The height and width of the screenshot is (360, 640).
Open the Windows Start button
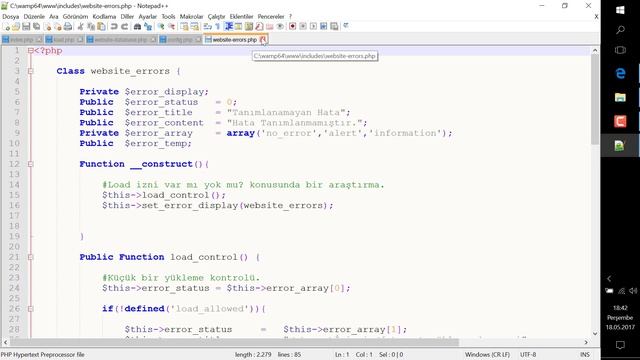[x=620, y=10]
